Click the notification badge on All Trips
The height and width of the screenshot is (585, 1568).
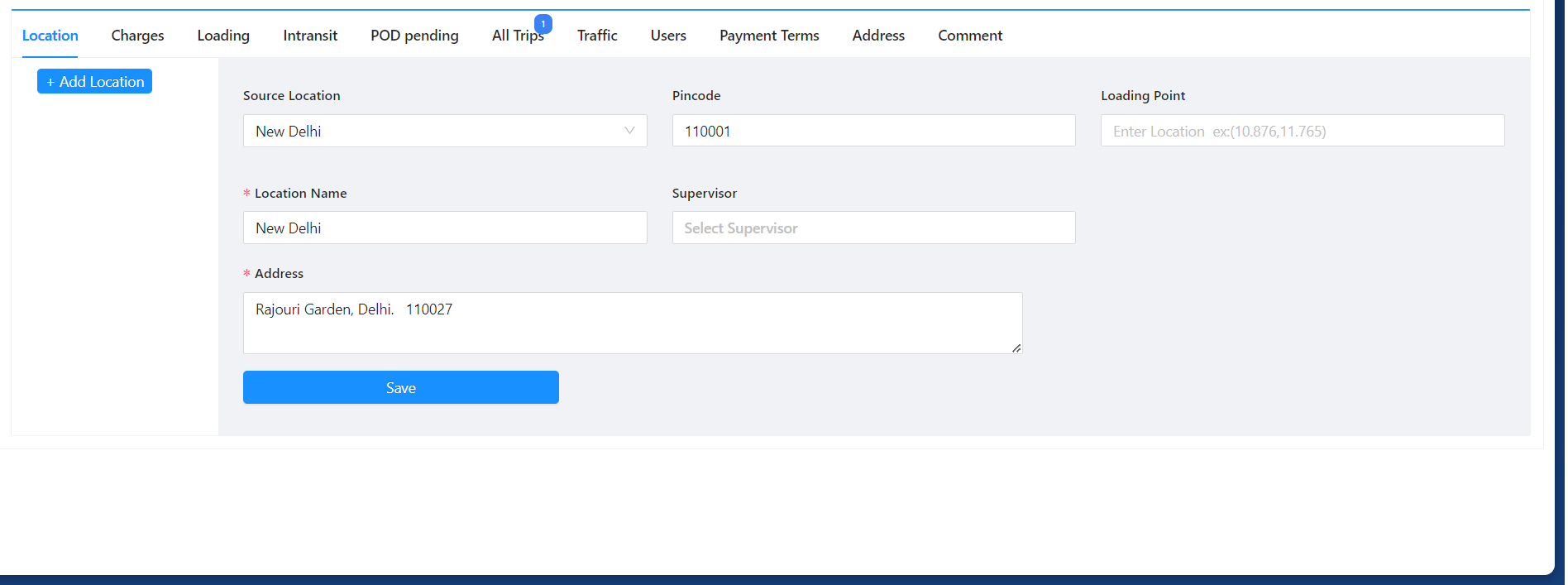pos(543,24)
